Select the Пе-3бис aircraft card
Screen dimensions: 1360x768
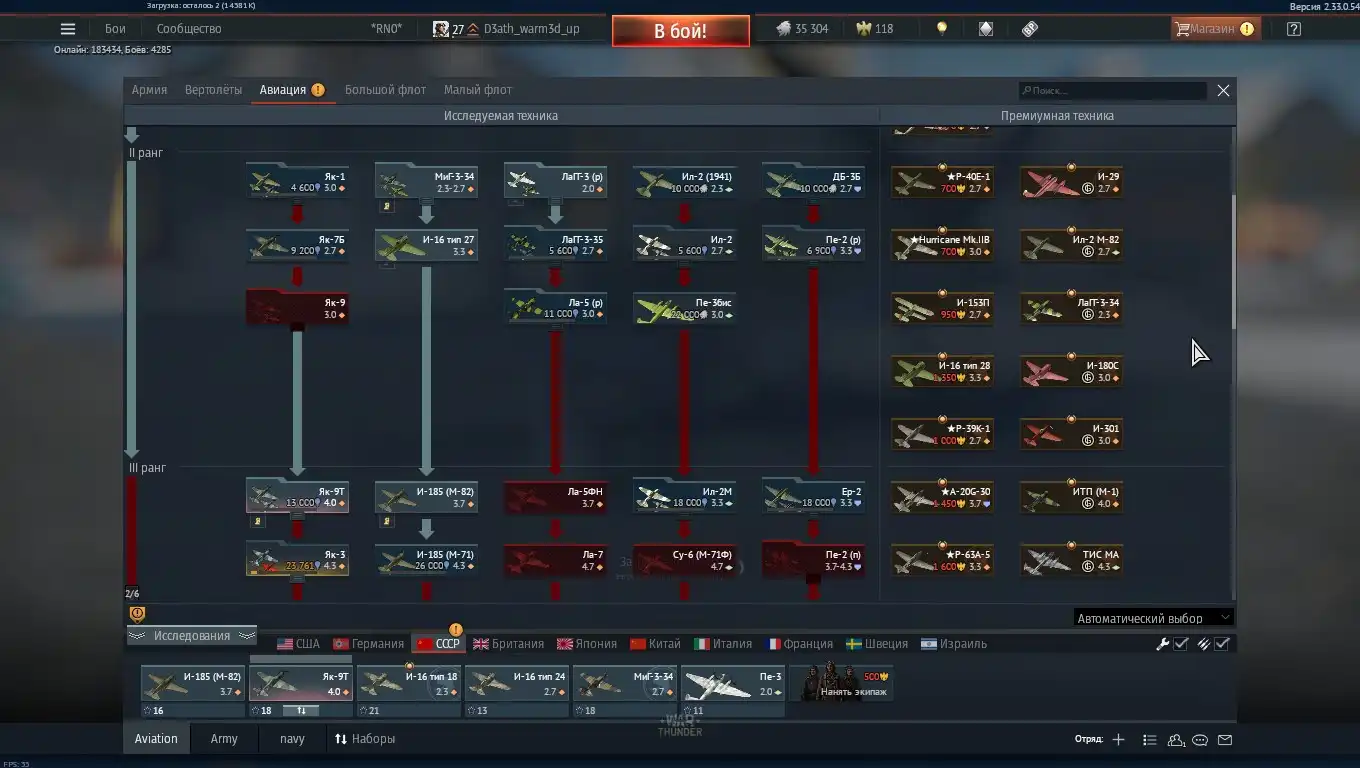684,308
